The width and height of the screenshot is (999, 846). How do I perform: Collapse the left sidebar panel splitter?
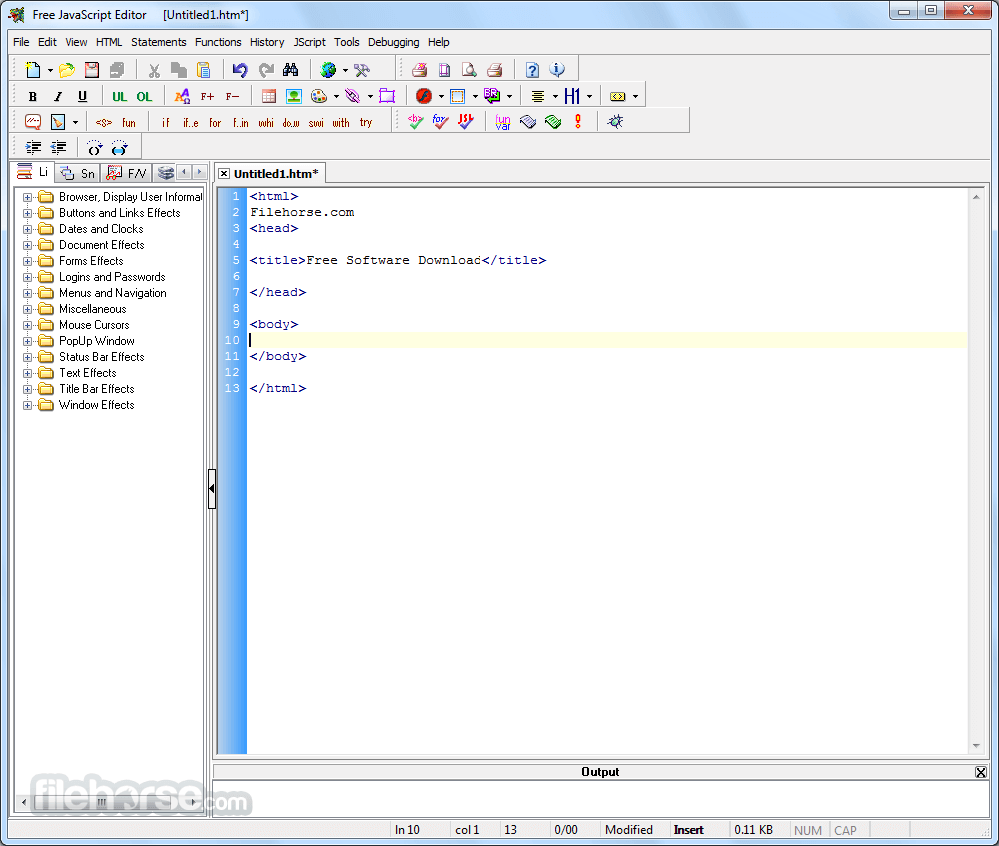click(x=212, y=489)
